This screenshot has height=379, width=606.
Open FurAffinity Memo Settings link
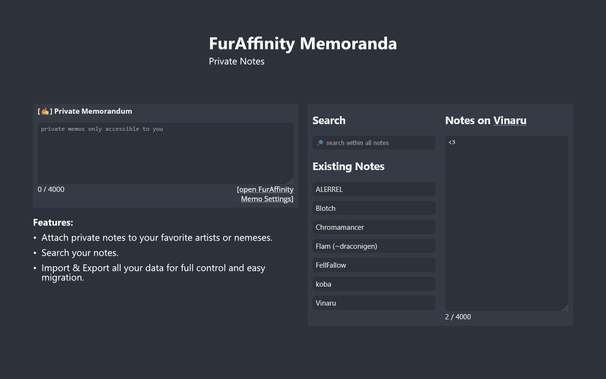pos(265,194)
